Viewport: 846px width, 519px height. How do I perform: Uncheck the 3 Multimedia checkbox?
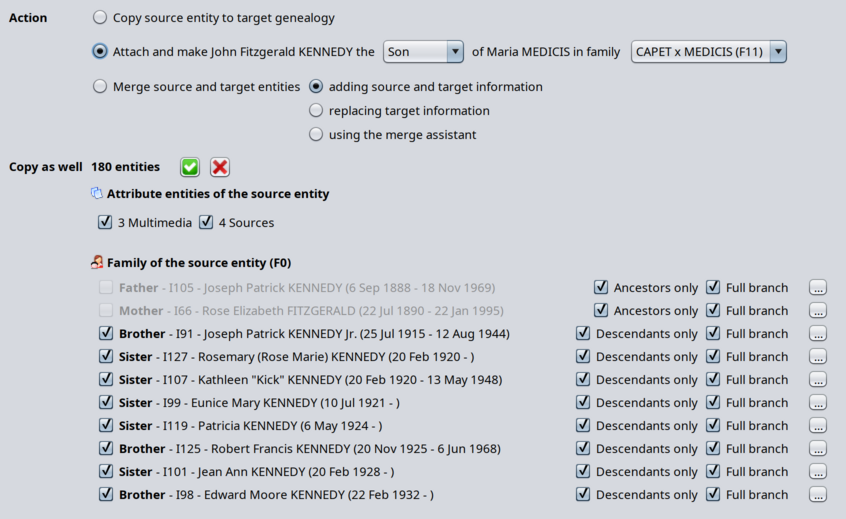click(105, 223)
